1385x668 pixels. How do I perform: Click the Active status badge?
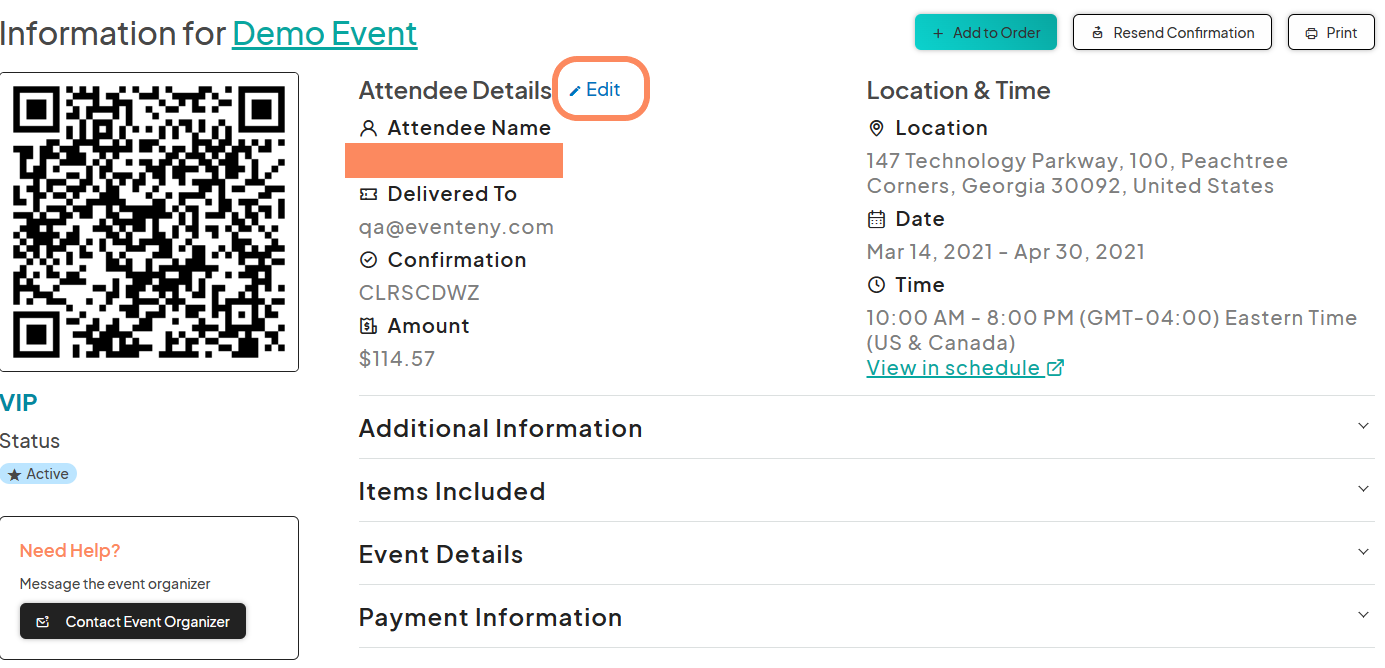38,474
